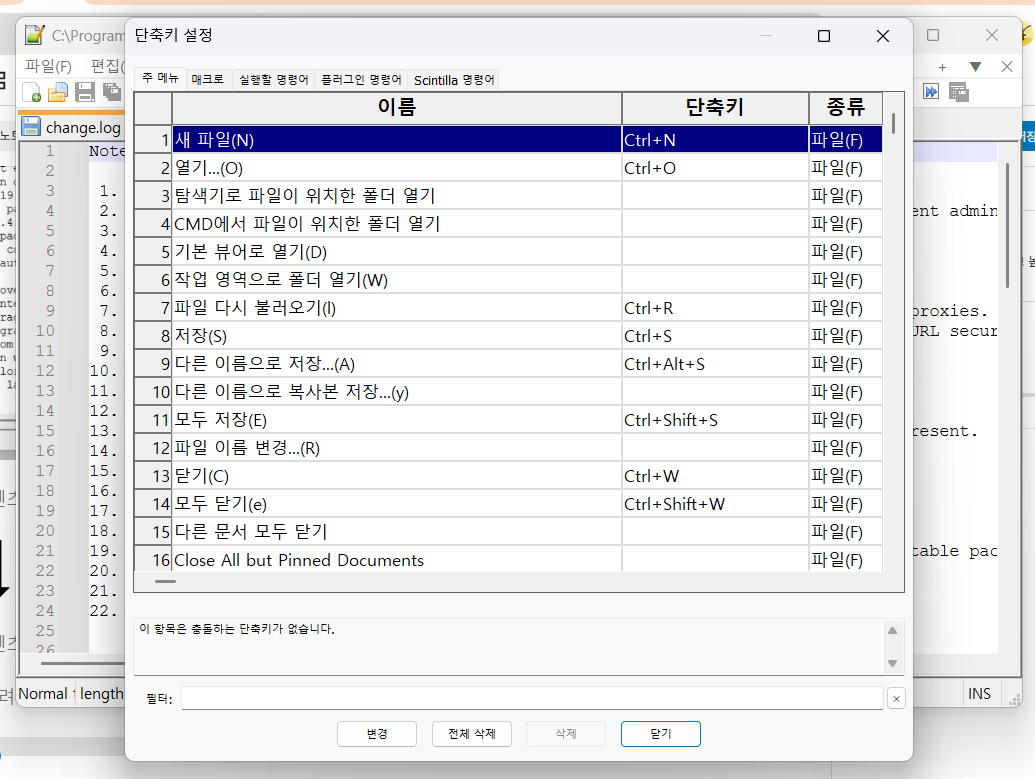Open the down-triangle menu in Notepad++ top right
Viewport: 1035px width, 779px height.
976,67
